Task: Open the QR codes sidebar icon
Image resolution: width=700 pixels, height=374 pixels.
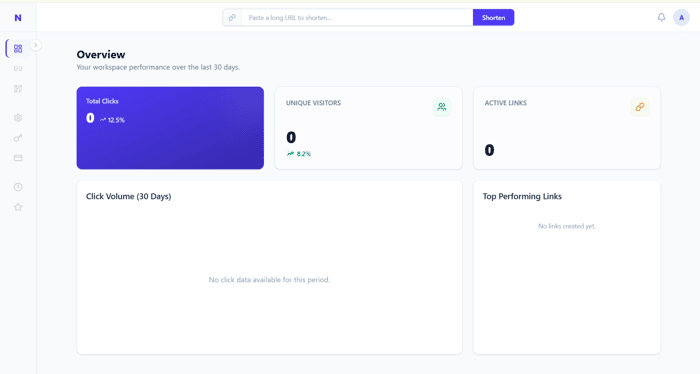Action: tap(18, 89)
